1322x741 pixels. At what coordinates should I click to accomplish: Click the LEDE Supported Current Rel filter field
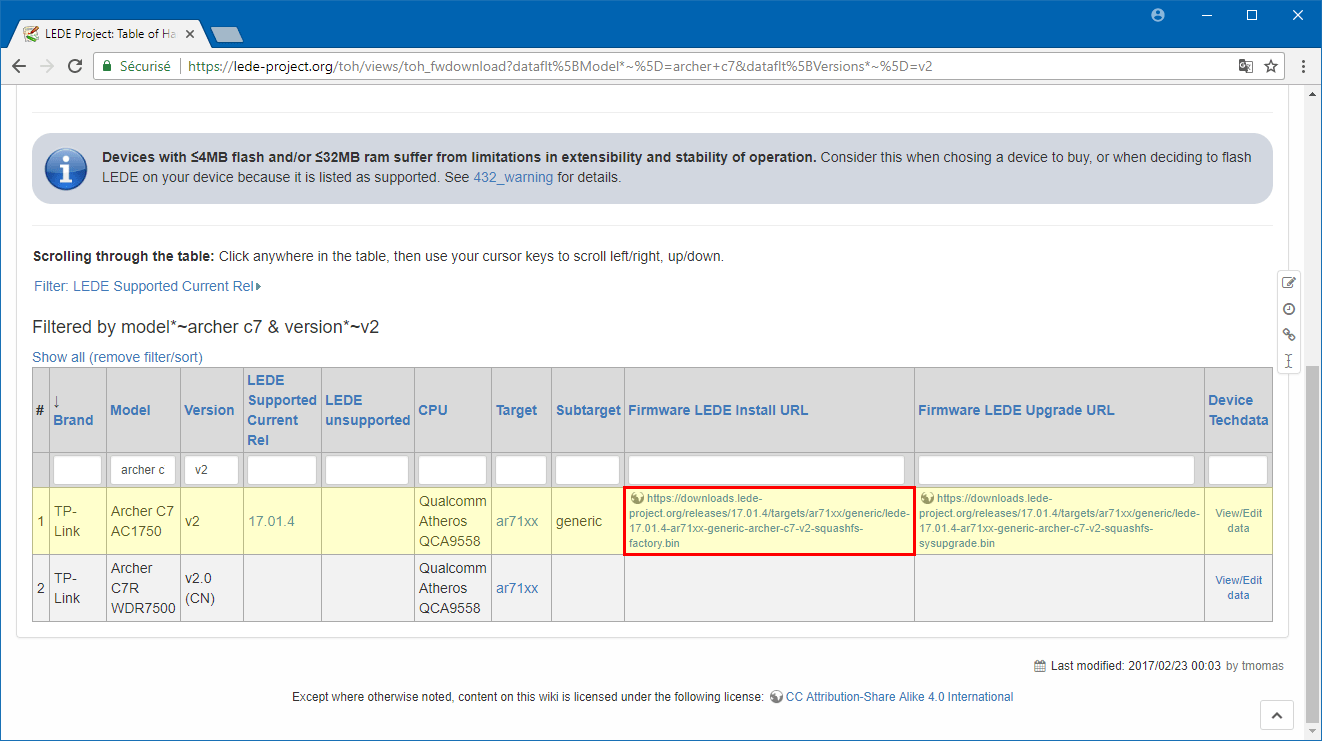[282, 470]
